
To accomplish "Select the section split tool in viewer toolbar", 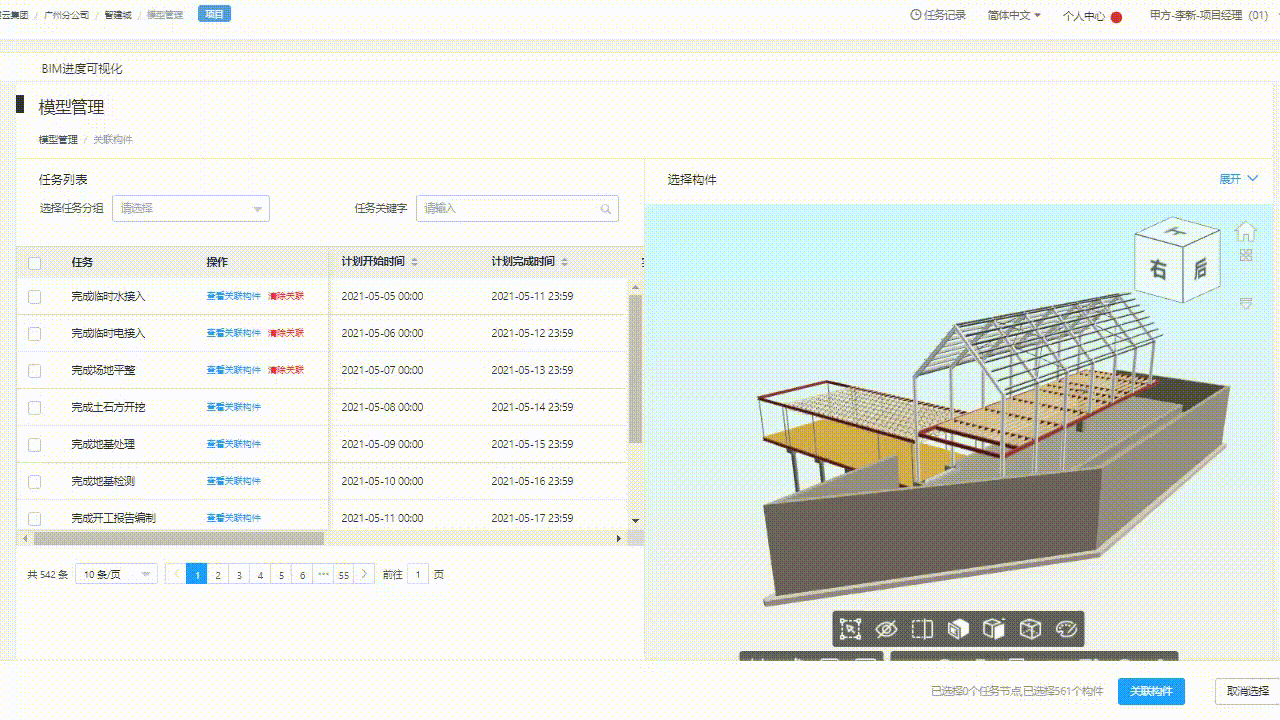I will point(922,629).
